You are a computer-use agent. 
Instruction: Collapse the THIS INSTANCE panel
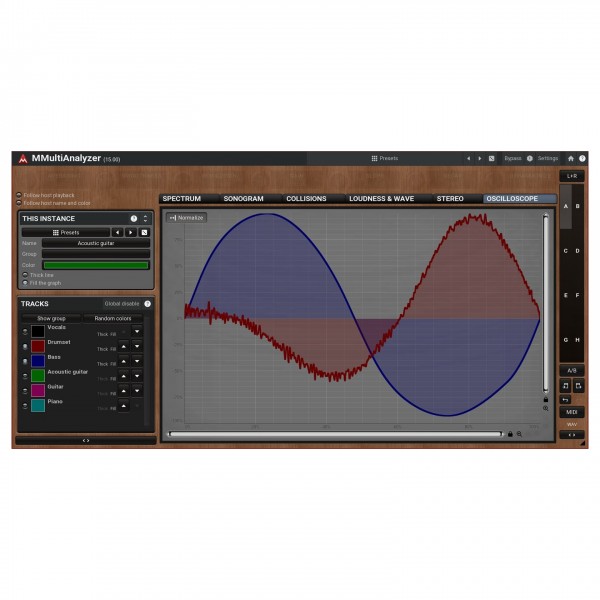pyautogui.click(x=145, y=218)
